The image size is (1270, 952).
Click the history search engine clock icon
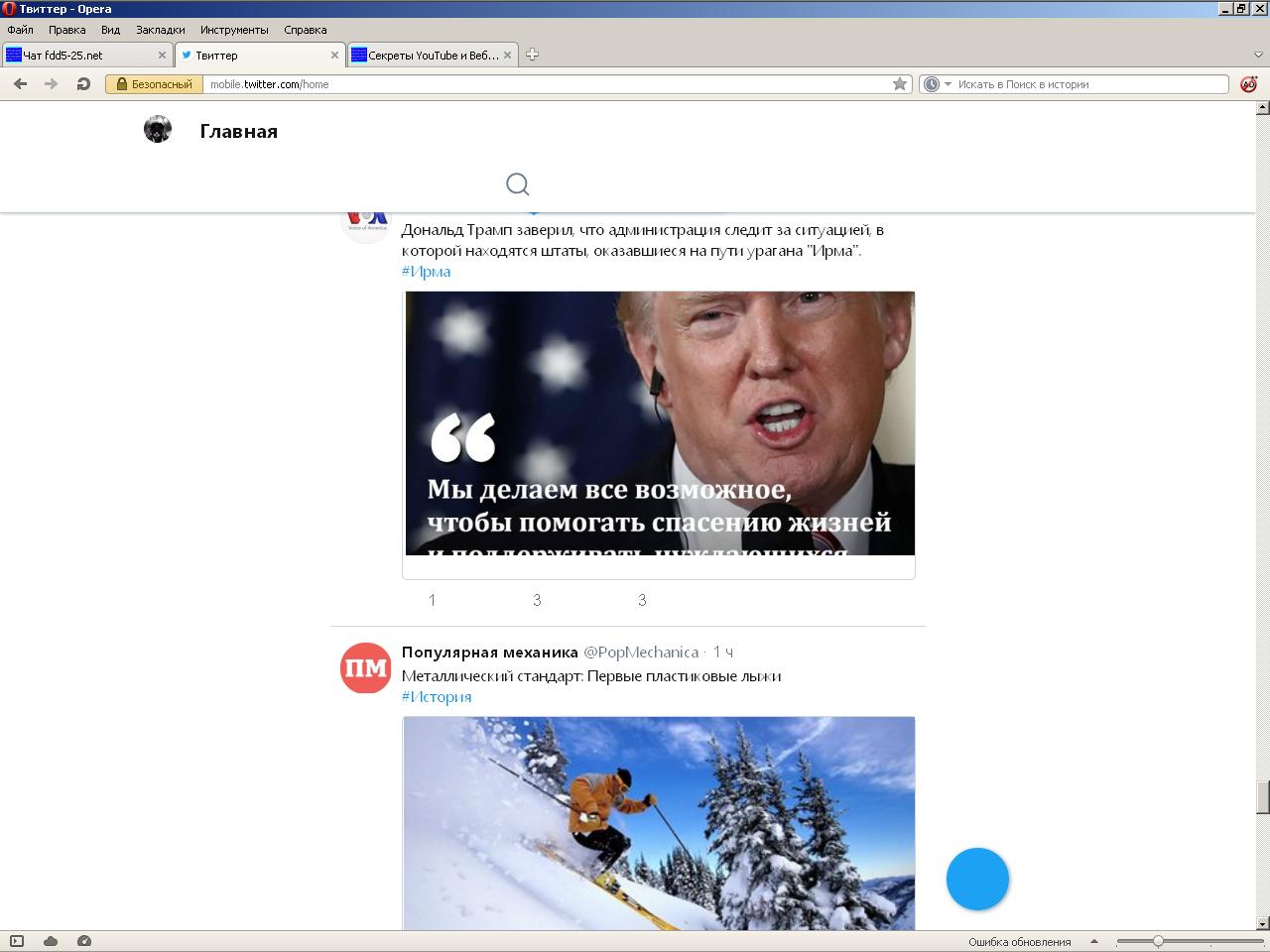tap(931, 84)
